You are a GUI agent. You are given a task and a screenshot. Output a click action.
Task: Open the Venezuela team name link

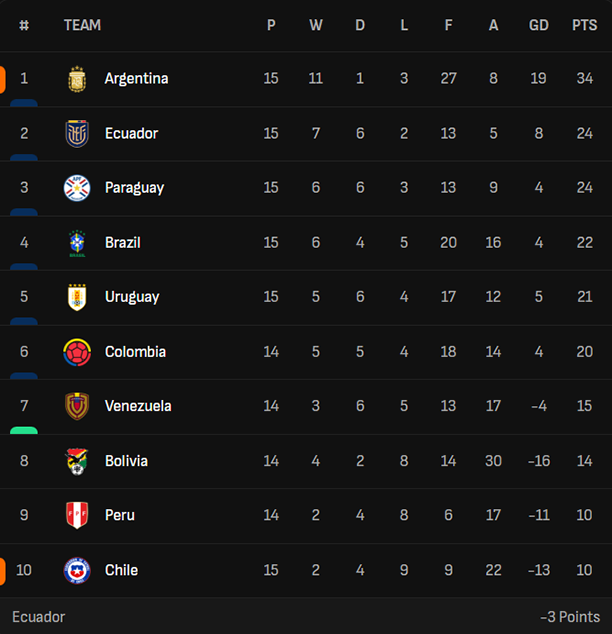coord(138,406)
